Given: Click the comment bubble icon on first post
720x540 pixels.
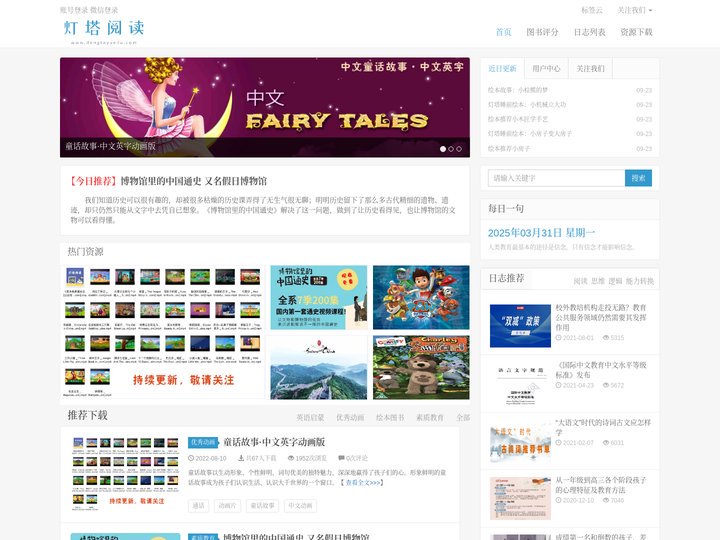Looking at the screenshot, I should pos(341,458).
